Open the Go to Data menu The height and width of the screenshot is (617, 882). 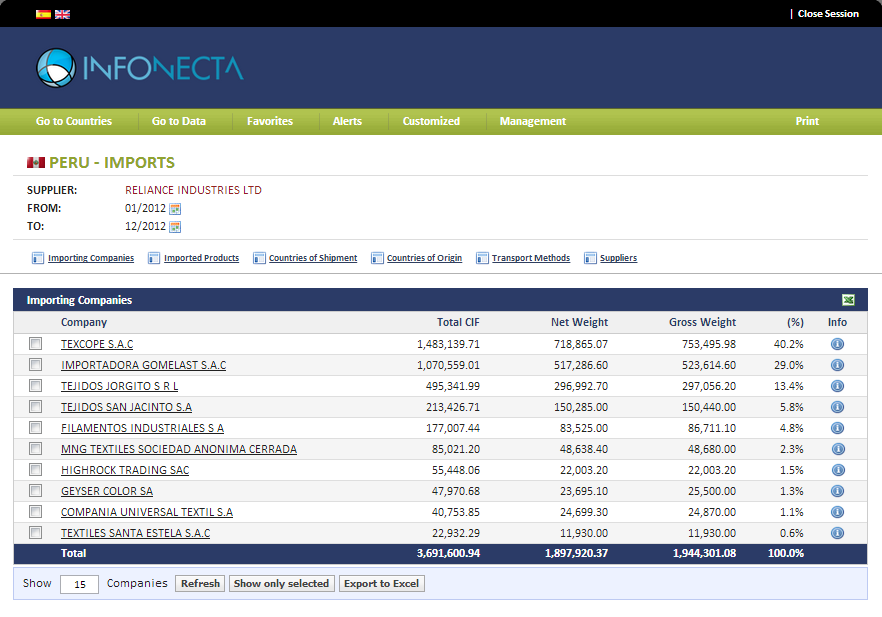(x=179, y=121)
